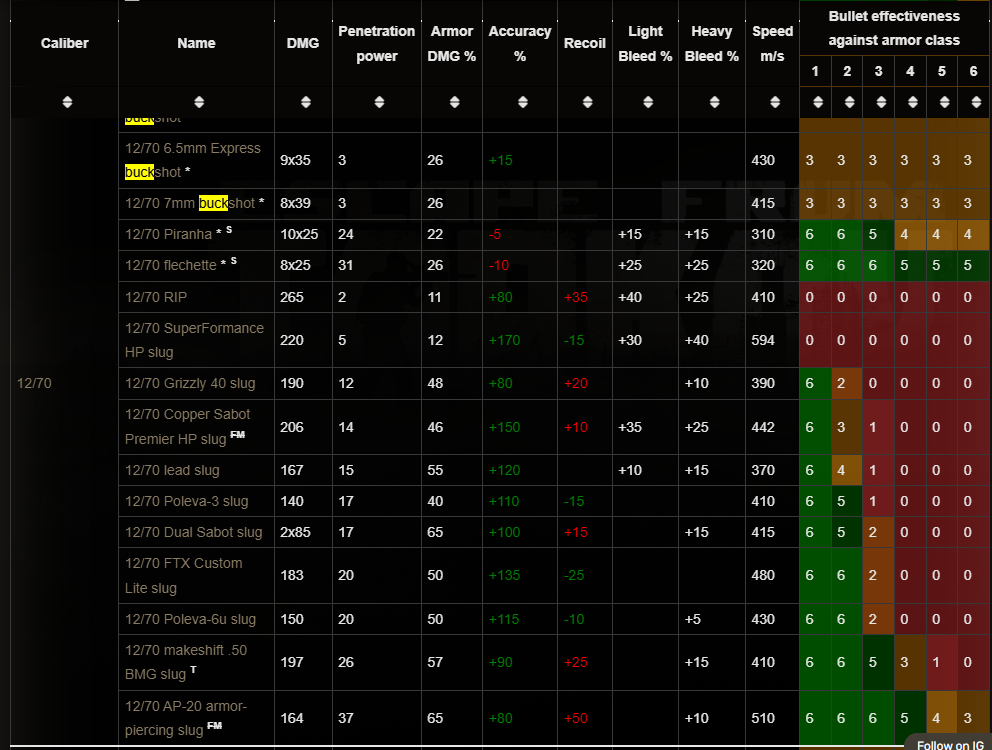
Task: Open 12/70 Grizzly 40 slug link
Action: tap(189, 384)
